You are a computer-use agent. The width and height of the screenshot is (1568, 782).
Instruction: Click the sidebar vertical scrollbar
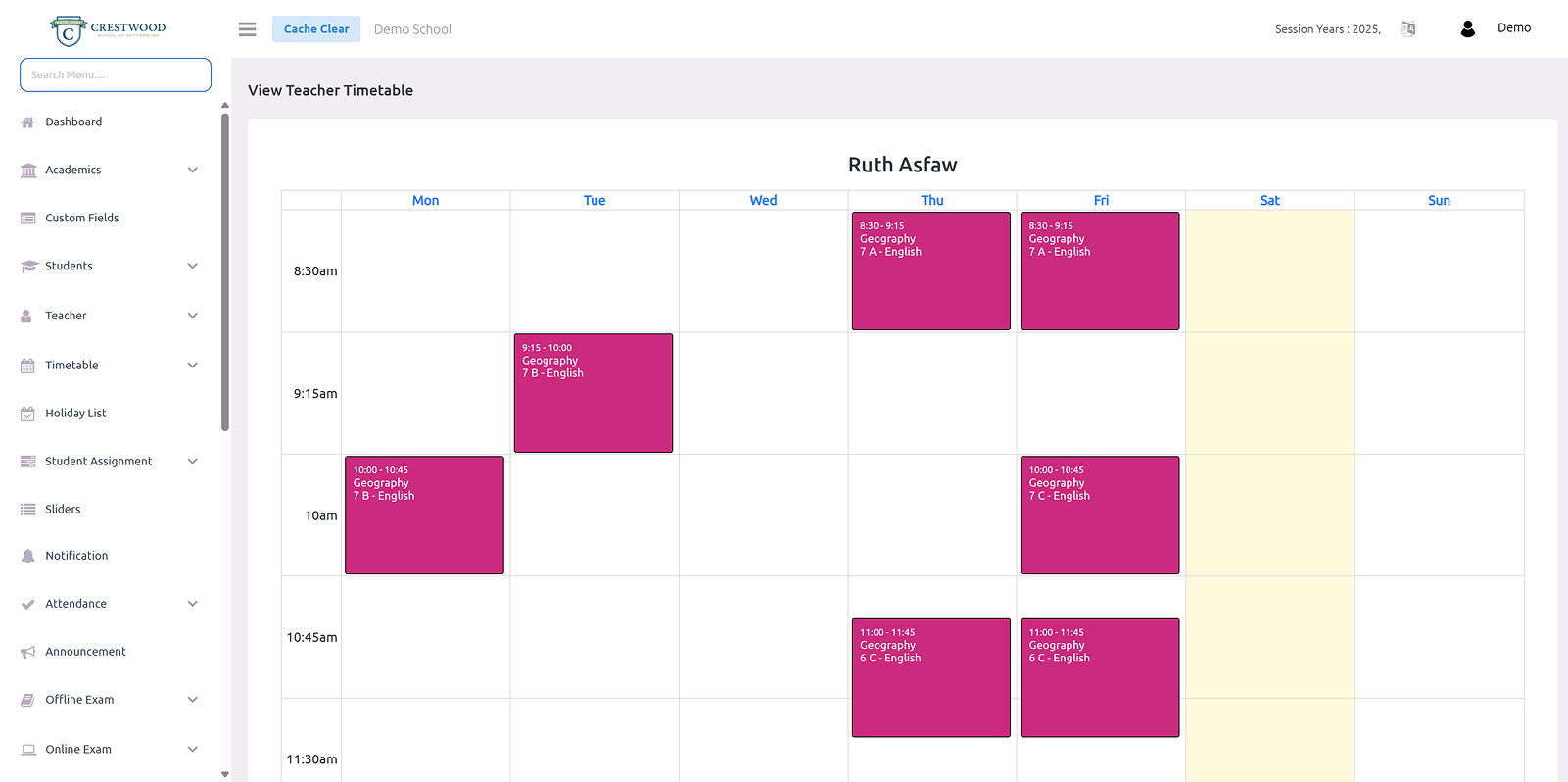click(x=225, y=272)
